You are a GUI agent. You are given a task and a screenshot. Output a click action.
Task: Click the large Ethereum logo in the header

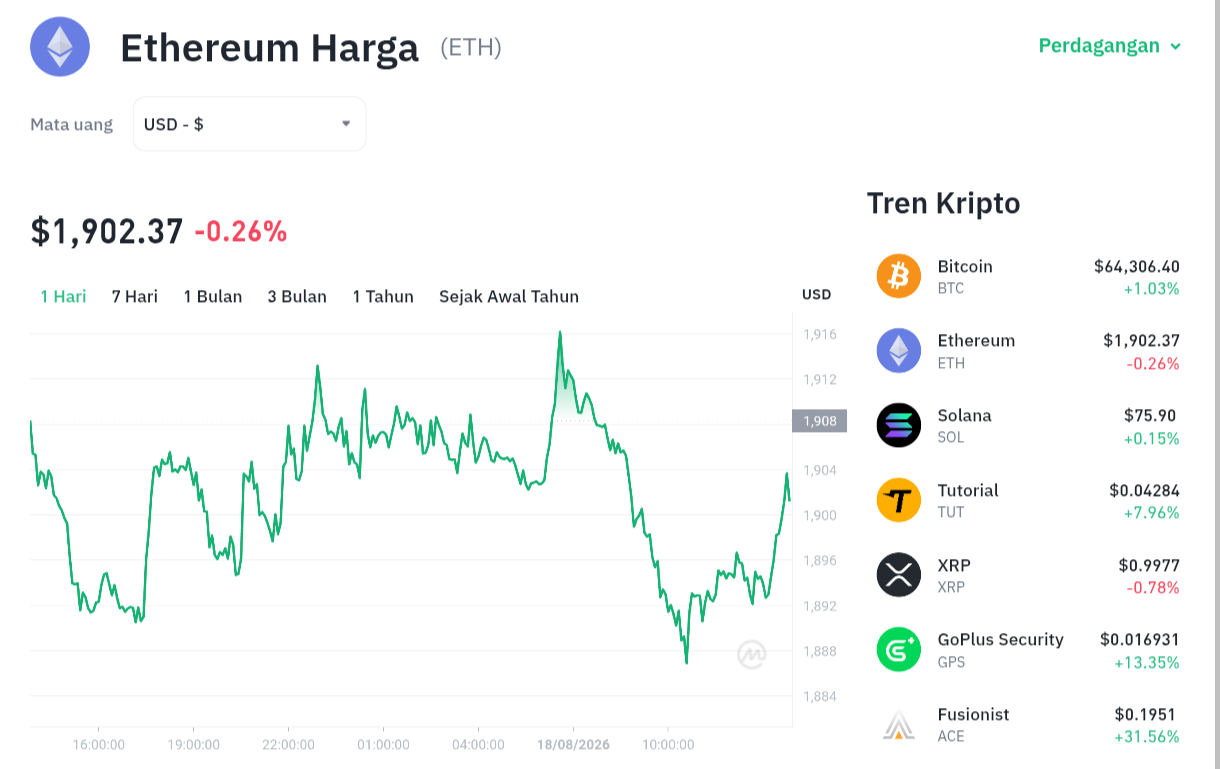coord(60,46)
